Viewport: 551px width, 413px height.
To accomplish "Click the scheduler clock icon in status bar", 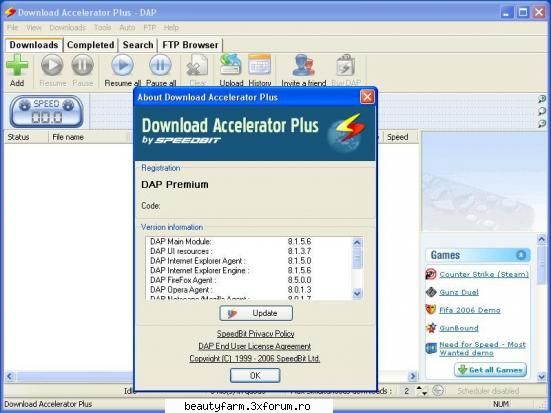I will pyautogui.click(x=438, y=391).
